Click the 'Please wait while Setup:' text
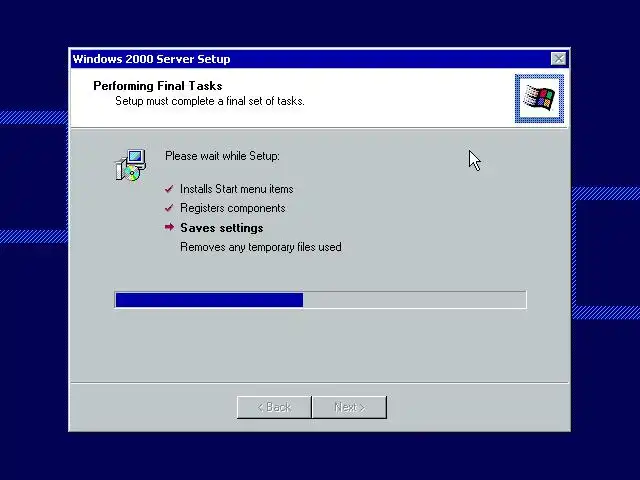This screenshot has height=480, width=640. click(x=222, y=156)
